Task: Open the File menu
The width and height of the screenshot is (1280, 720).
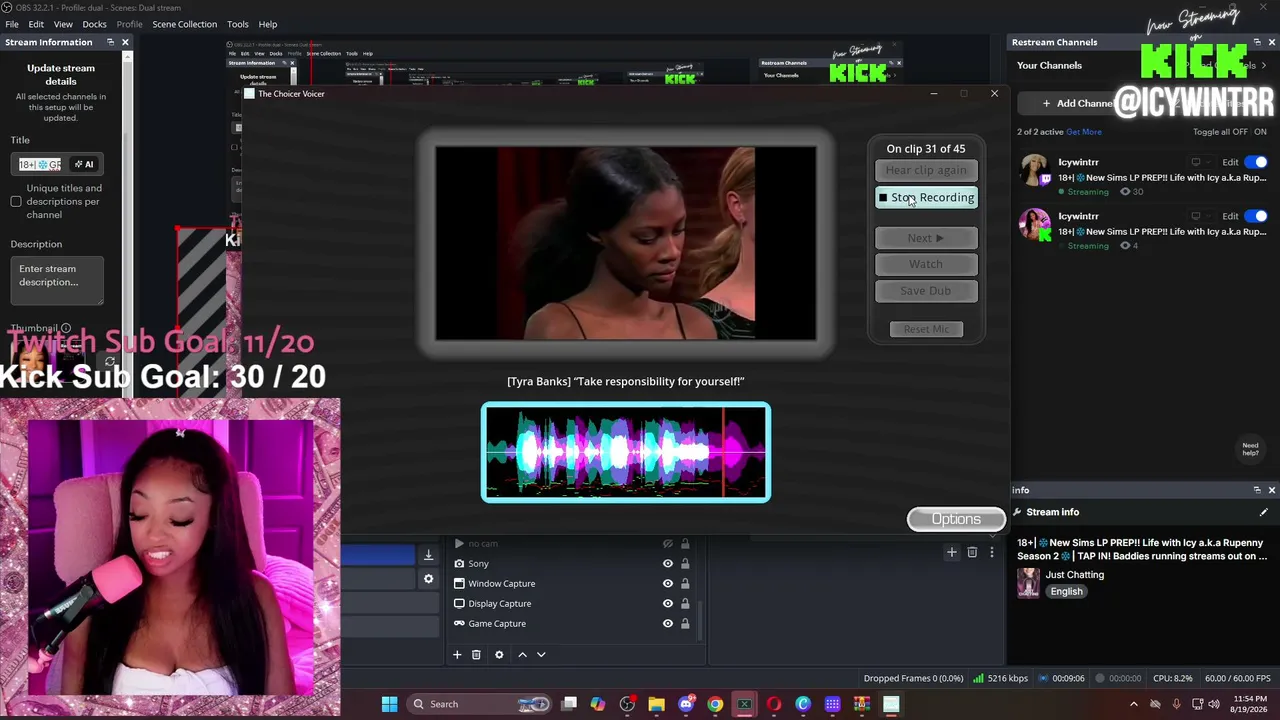Action: point(12,24)
